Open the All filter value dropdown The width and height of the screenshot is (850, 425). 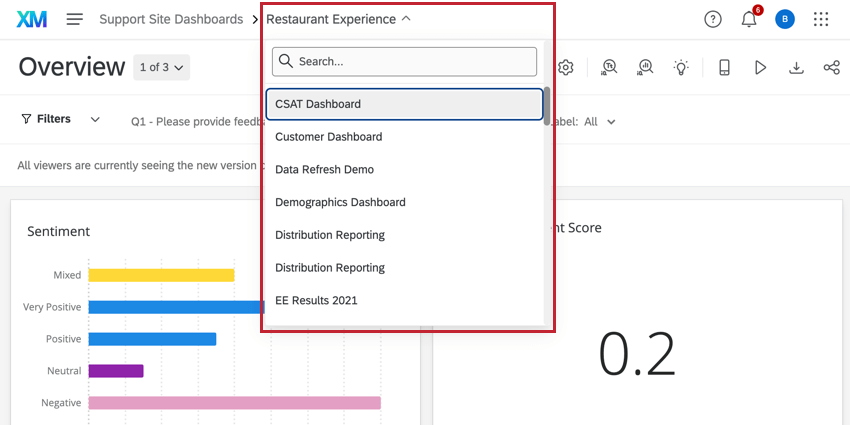click(x=599, y=122)
